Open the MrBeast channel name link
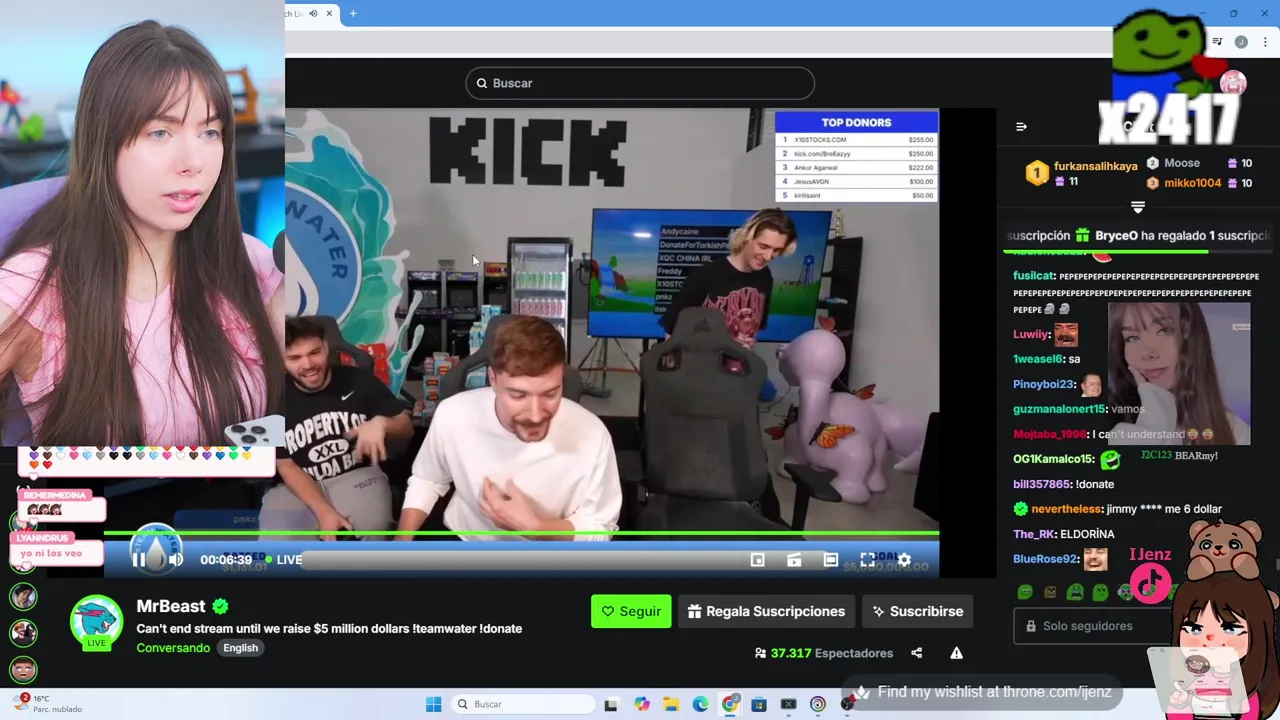 171,606
